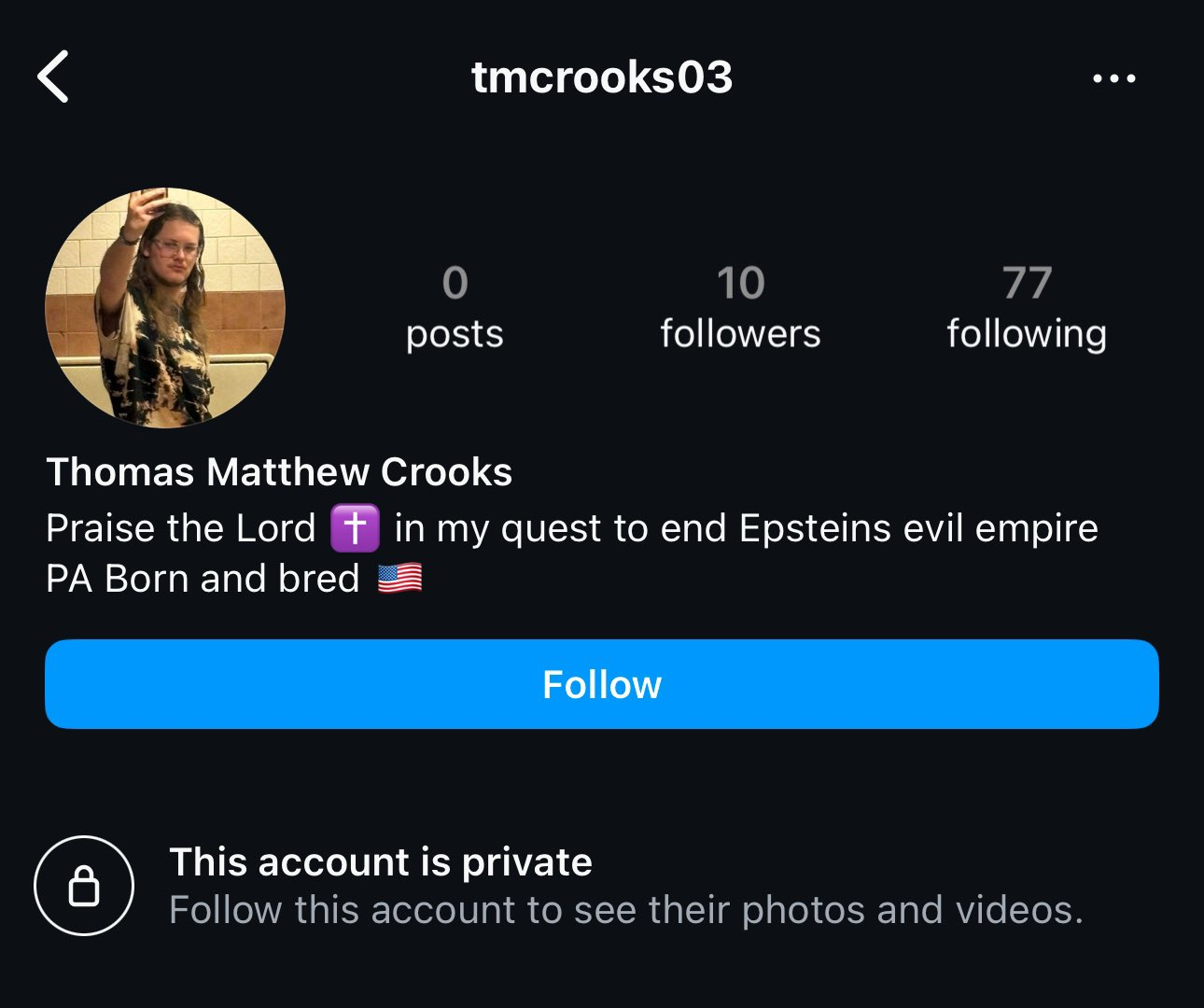Tap the back arrow icon
The width and height of the screenshot is (1204, 1008).
click(x=53, y=77)
